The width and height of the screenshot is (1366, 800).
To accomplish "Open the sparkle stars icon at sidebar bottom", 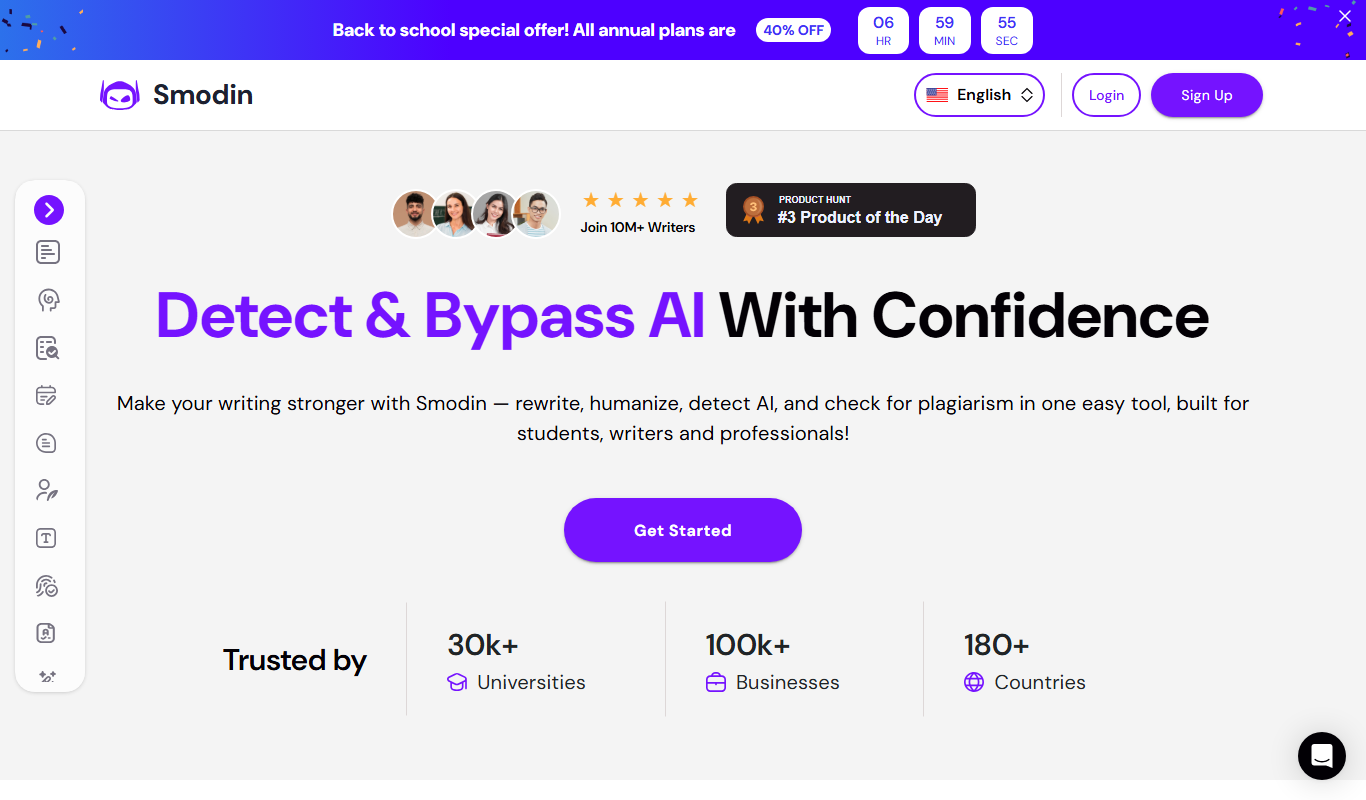I will pos(47,676).
